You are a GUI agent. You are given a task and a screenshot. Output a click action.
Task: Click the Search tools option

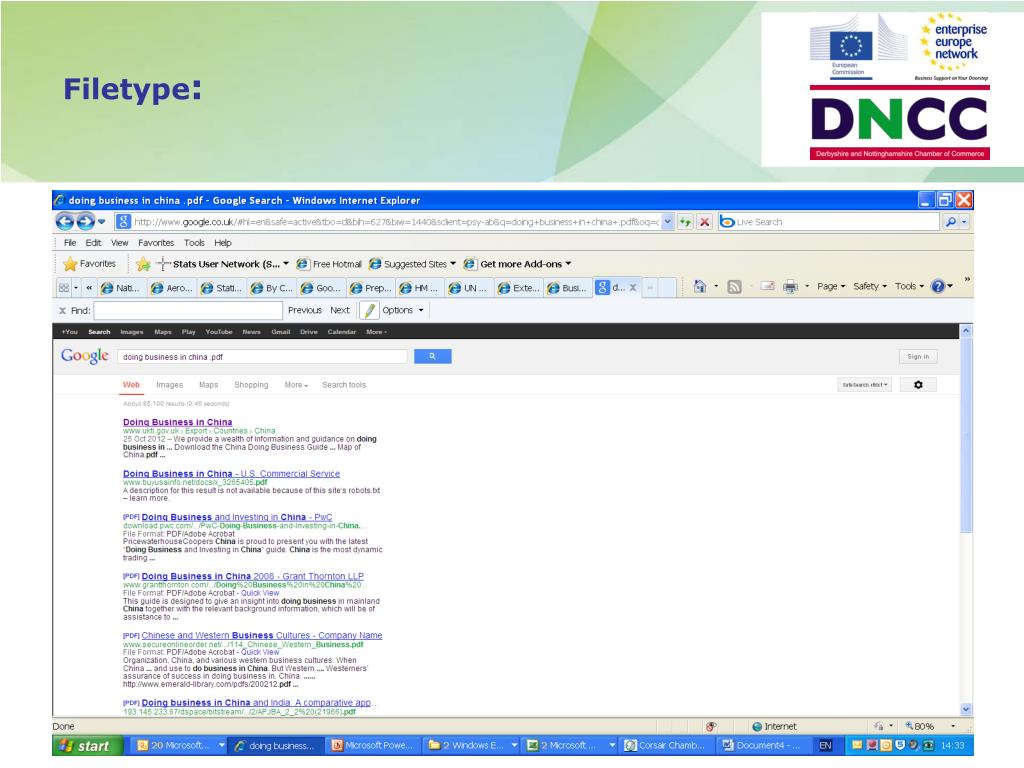(x=344, y=385)
